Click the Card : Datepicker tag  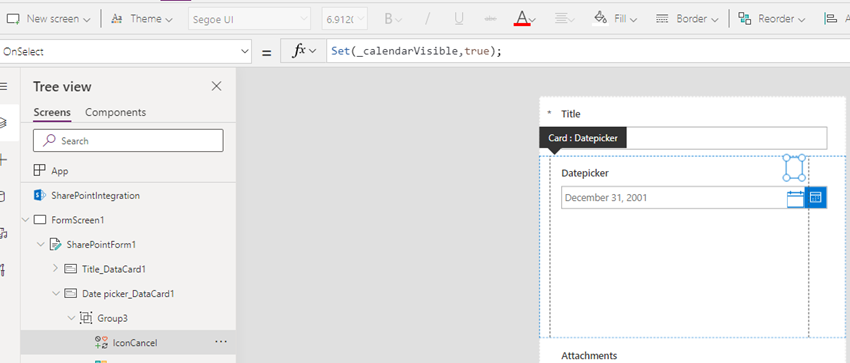[x=583, y=138]
